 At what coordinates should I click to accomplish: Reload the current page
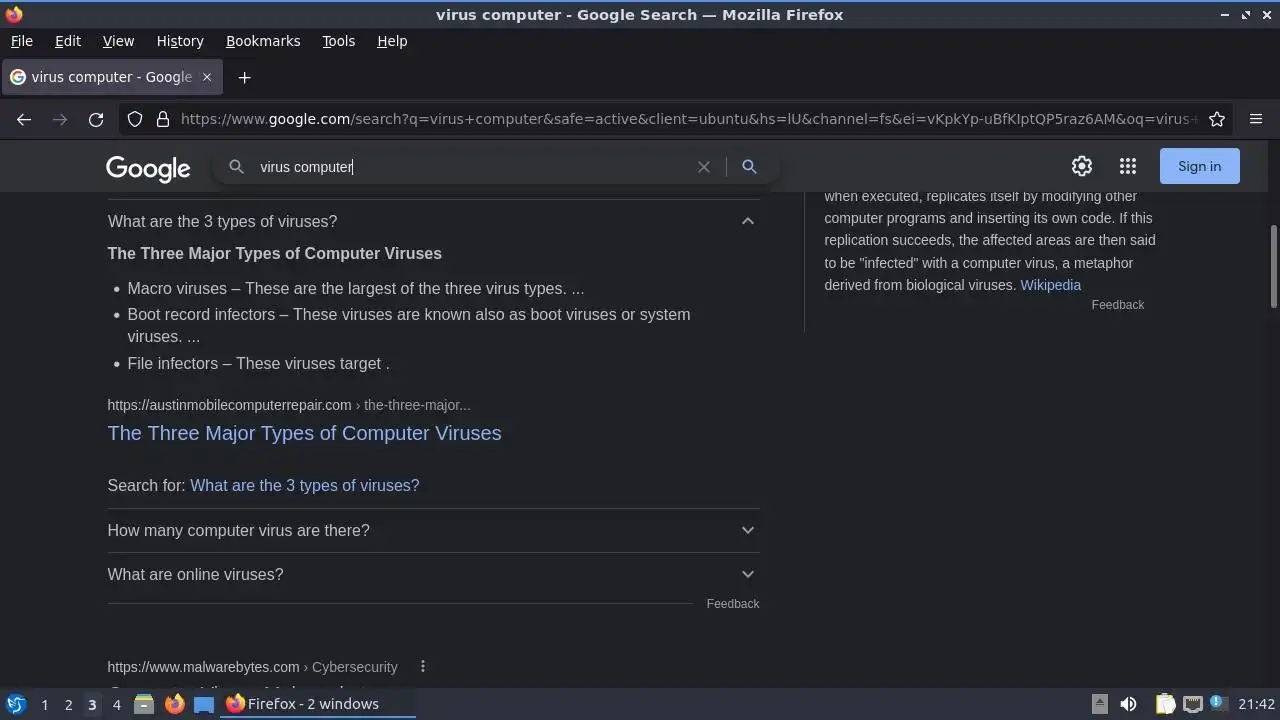(x=96, y=119)
